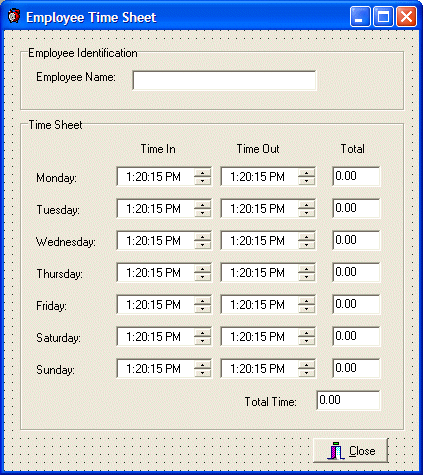Decrease Monday Time Out using down arrow
This screenshot has height=475, width=423.
[307, 181]
